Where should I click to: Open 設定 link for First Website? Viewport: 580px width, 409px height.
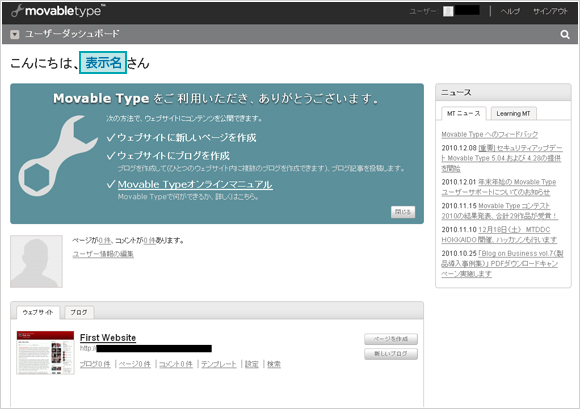click(252, 364)
